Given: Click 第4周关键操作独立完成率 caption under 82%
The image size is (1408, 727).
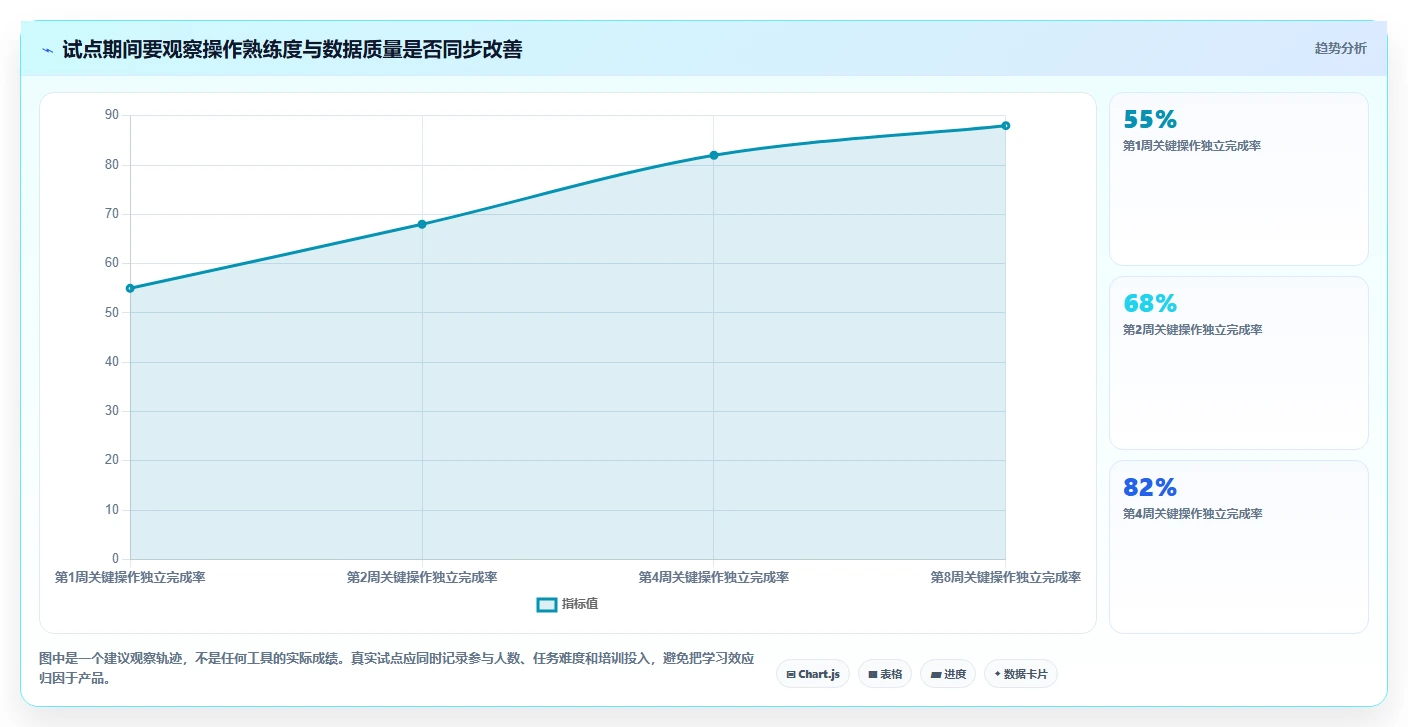Looking at the screenshot, I should pos(1192,514).
